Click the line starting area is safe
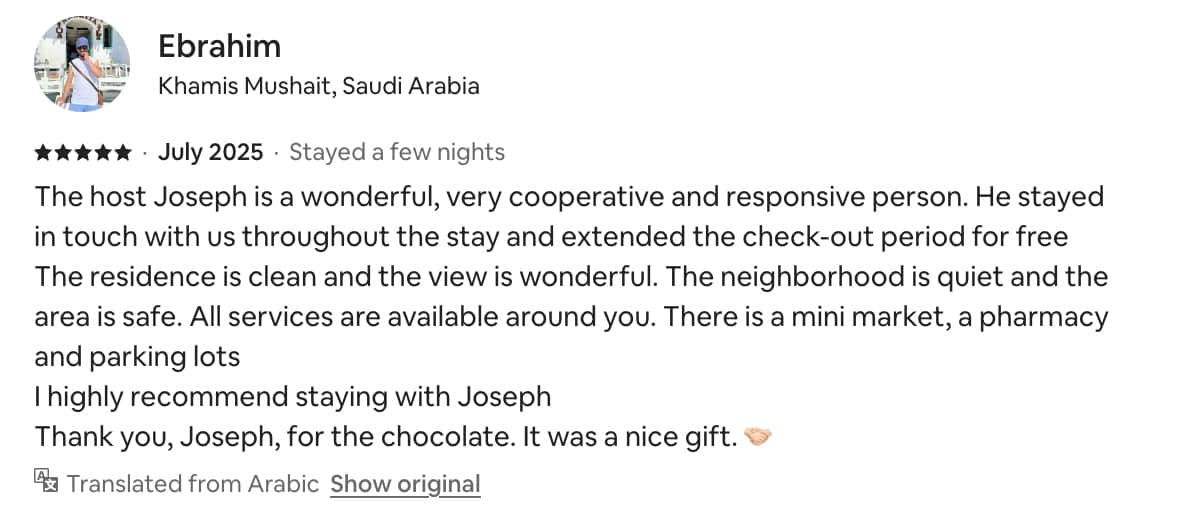This screenshot has width=1180, height=524. tap(570, 317)
